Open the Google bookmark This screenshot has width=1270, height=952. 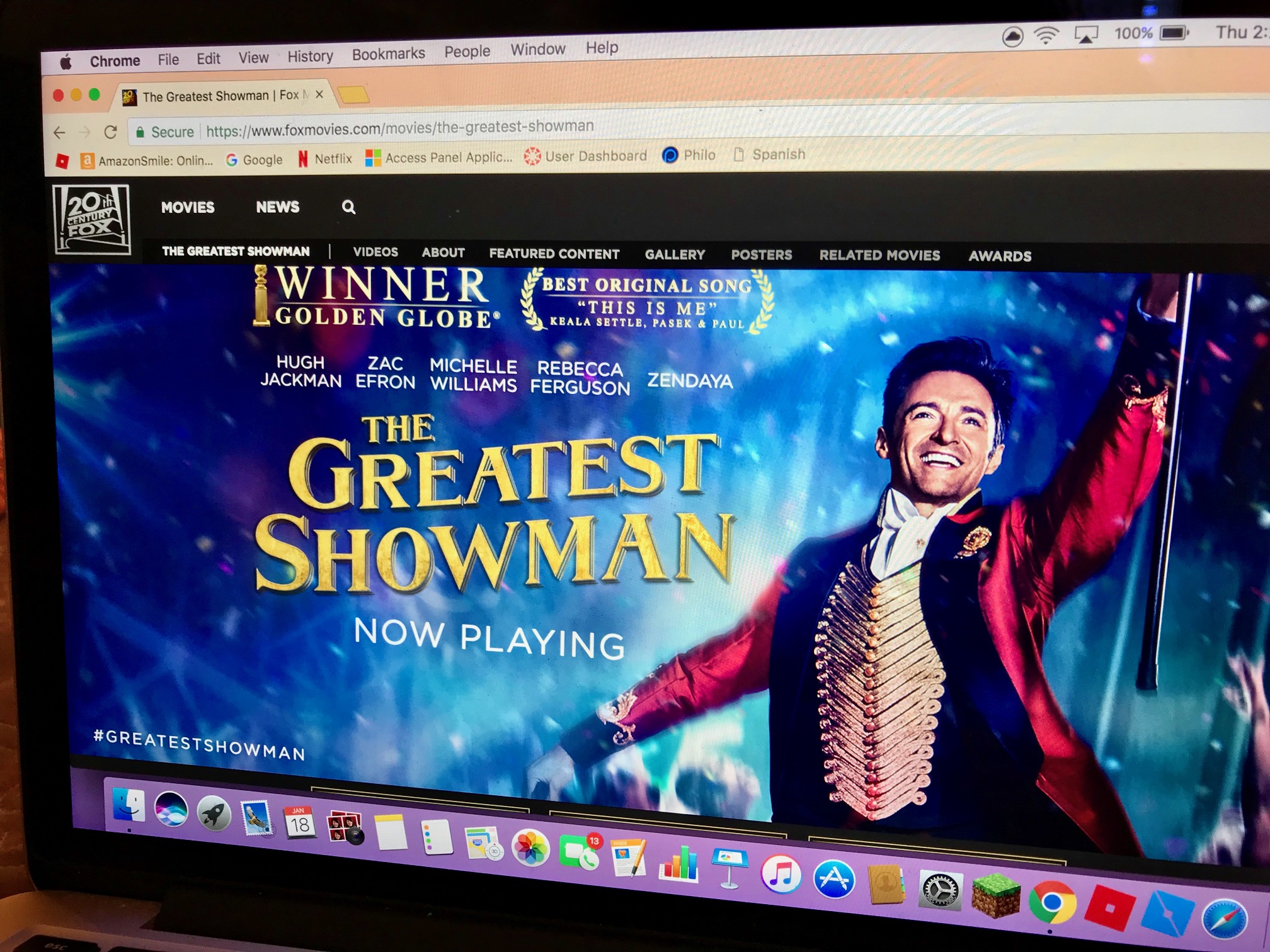[255, 160]
